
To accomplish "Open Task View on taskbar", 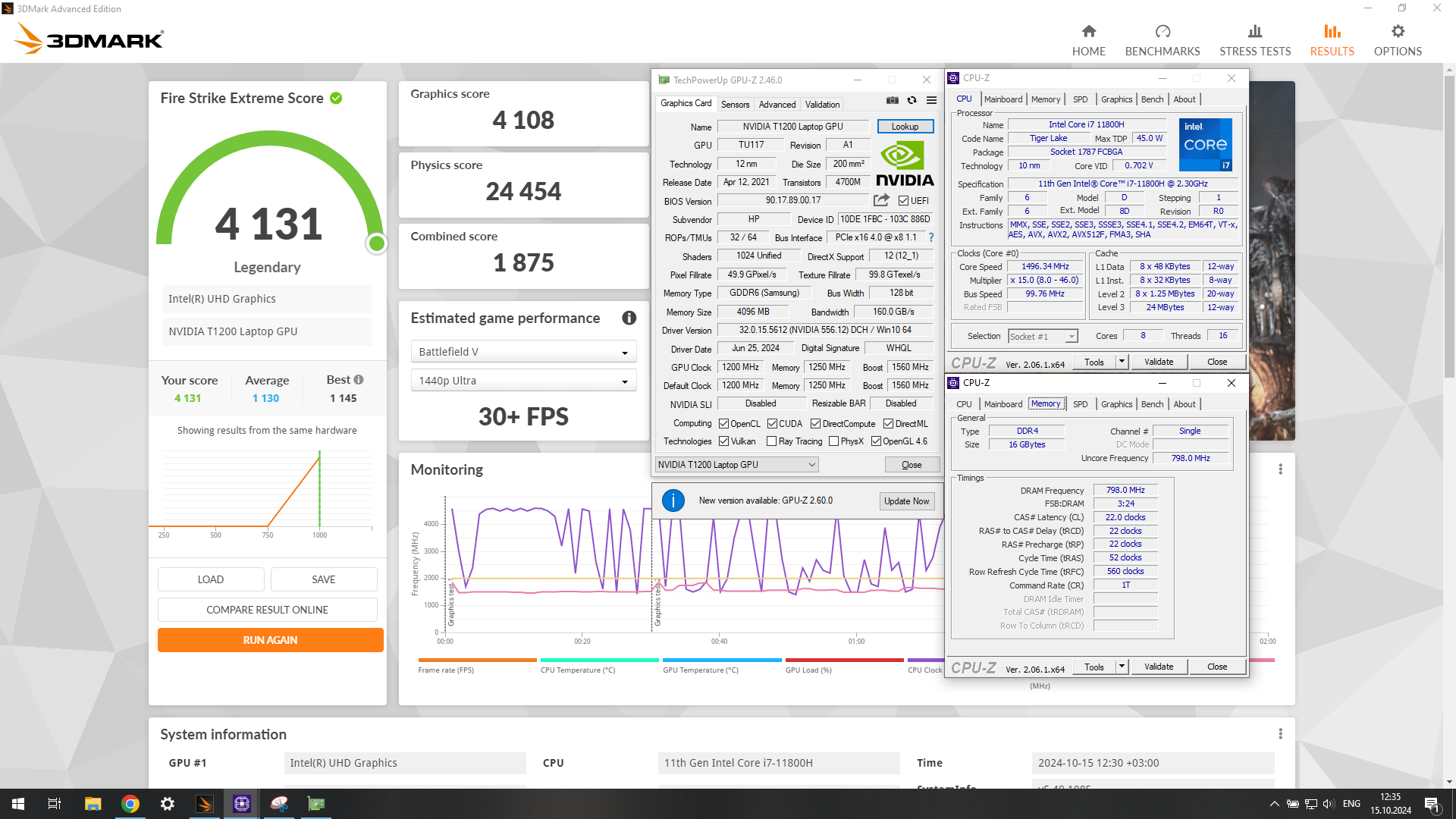I will point(55,804).
